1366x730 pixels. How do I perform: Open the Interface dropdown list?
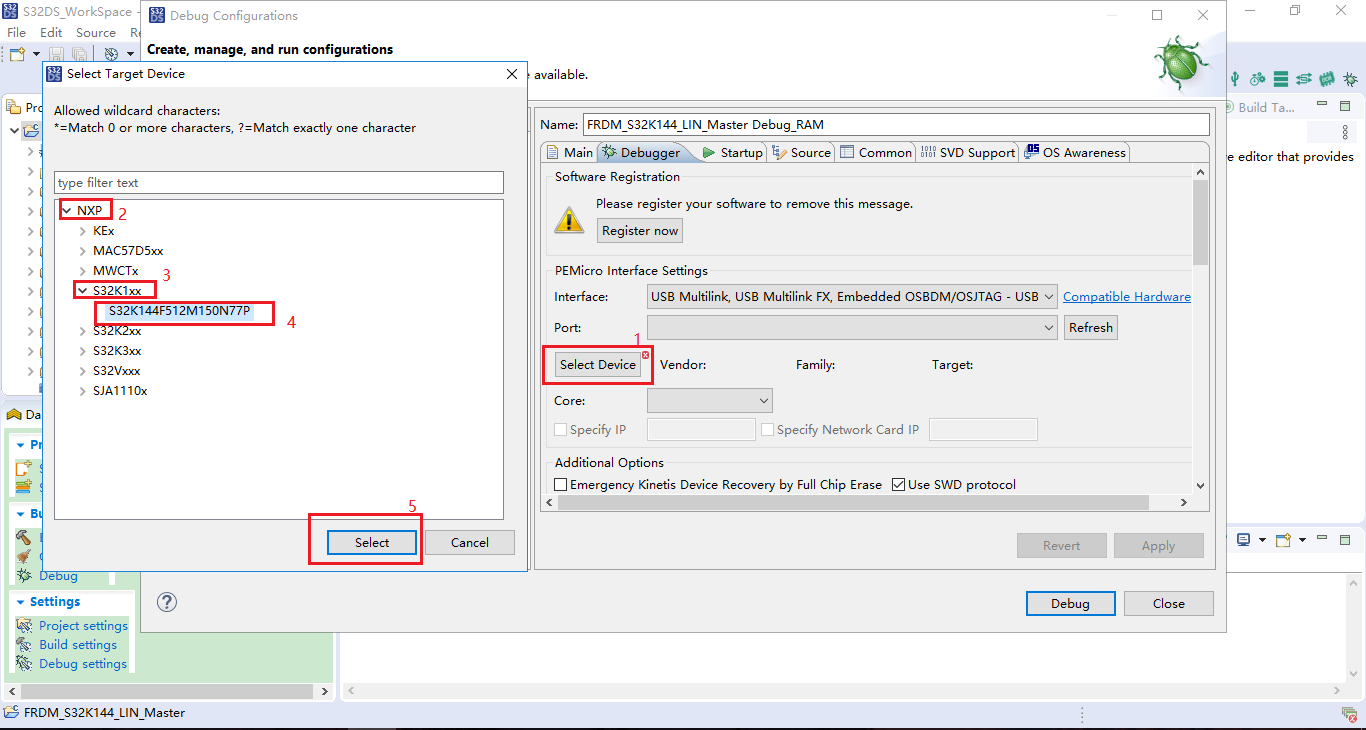click(1049, 296)
